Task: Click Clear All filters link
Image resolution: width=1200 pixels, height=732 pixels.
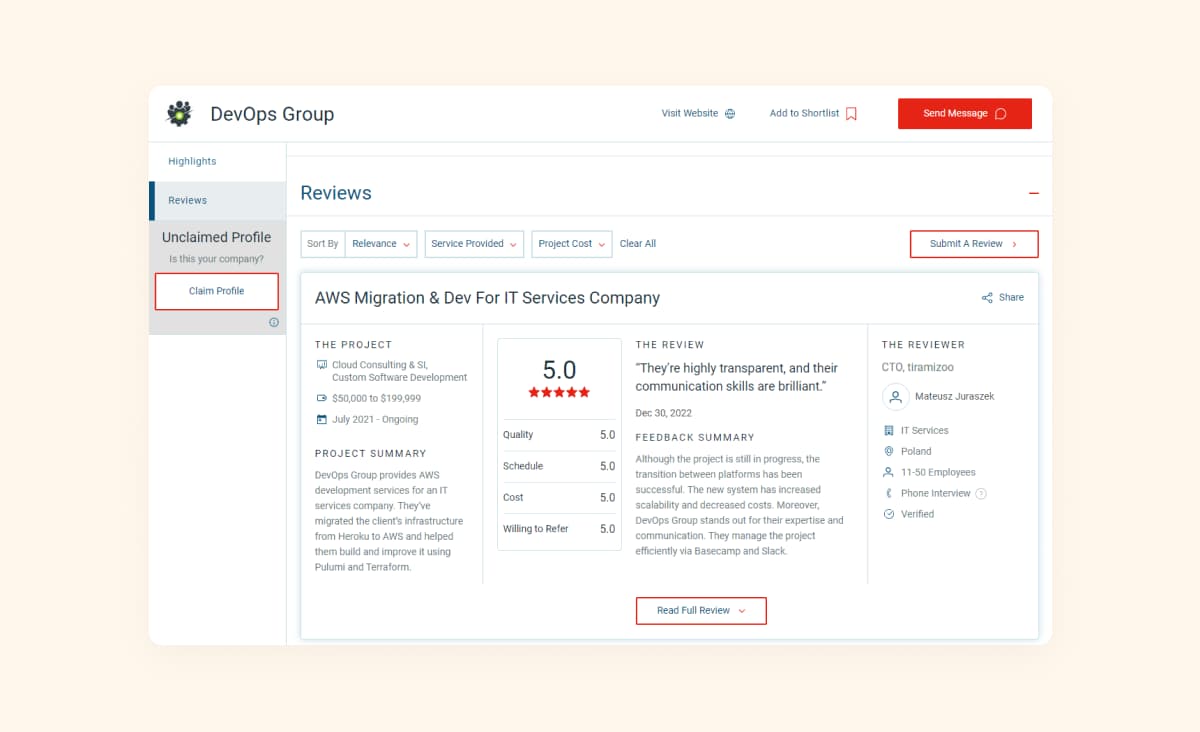Action: click(638, 244)
